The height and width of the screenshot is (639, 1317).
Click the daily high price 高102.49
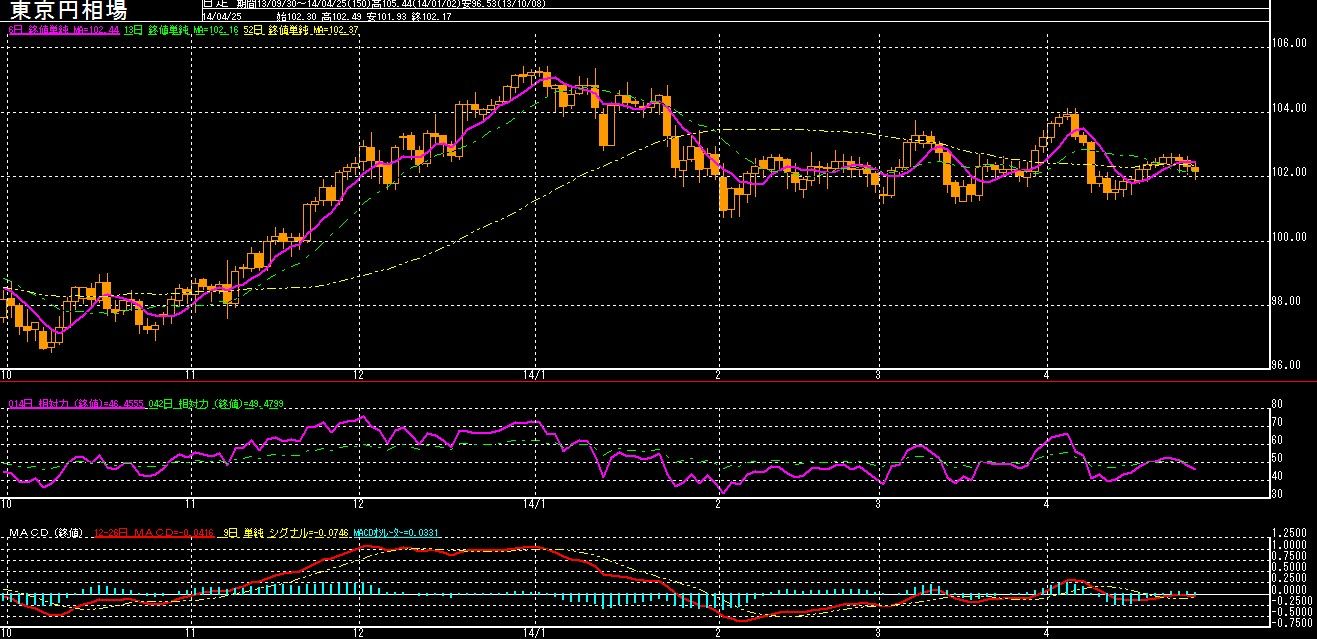pos(343,16)
